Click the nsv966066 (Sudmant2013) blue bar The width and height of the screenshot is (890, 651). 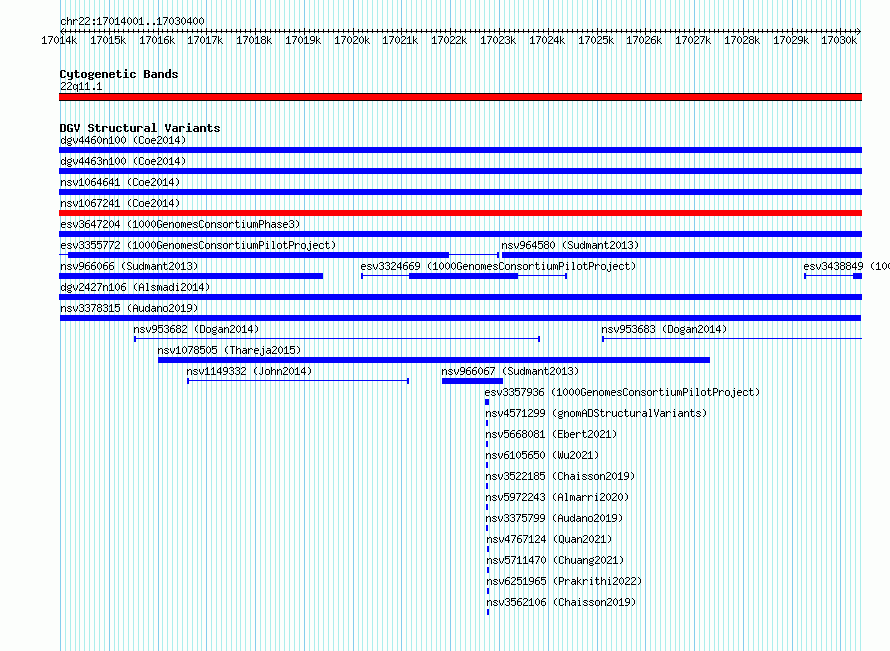(191, 276)
